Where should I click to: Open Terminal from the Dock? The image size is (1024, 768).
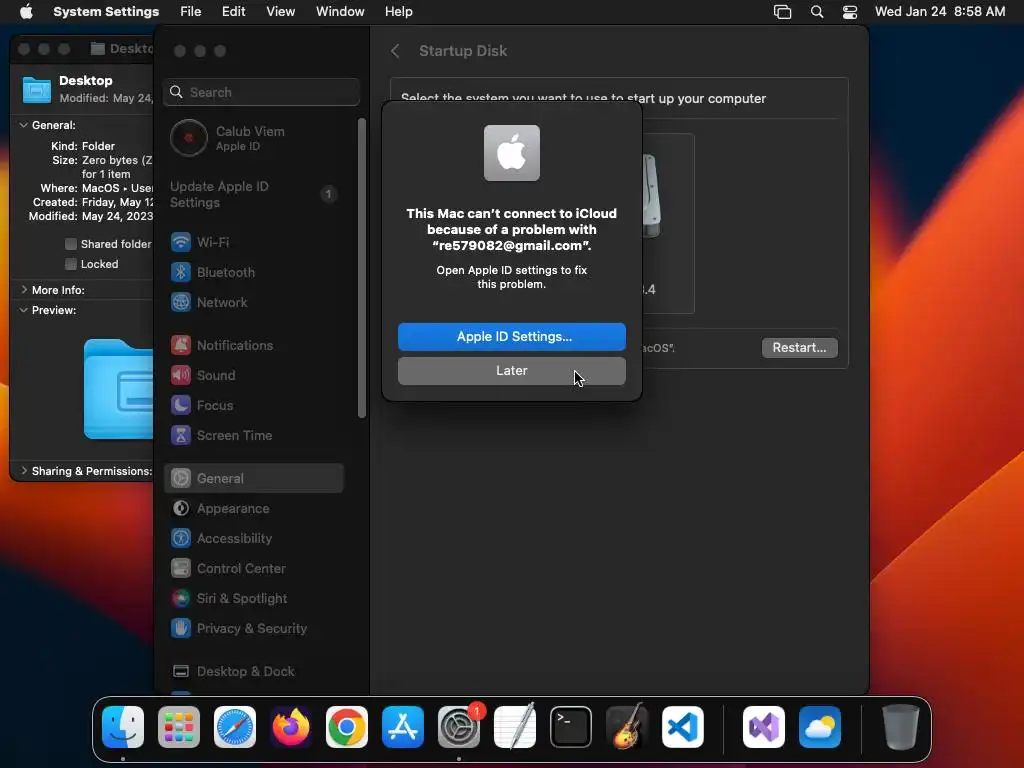(x=571, y=726)
